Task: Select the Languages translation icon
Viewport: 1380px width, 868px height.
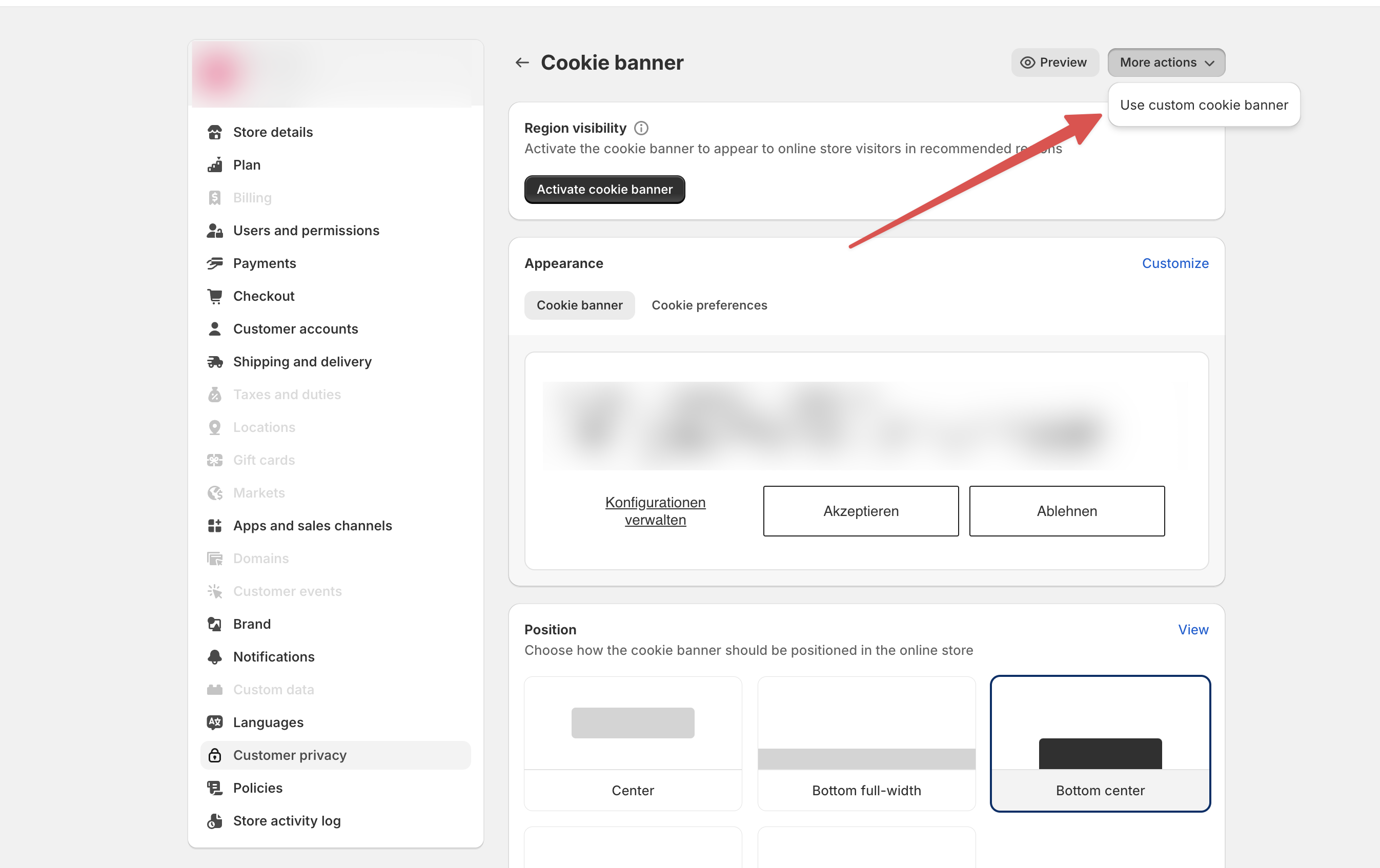Action: coord(215,722)
